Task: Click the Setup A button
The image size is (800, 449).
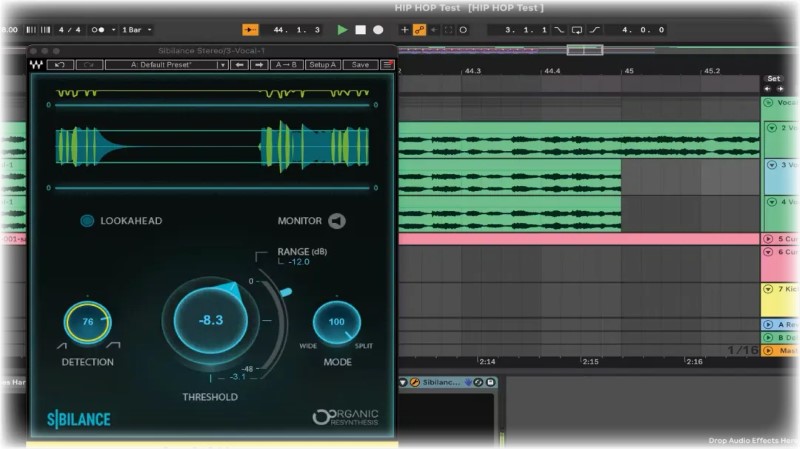Action: coord(322,65)
